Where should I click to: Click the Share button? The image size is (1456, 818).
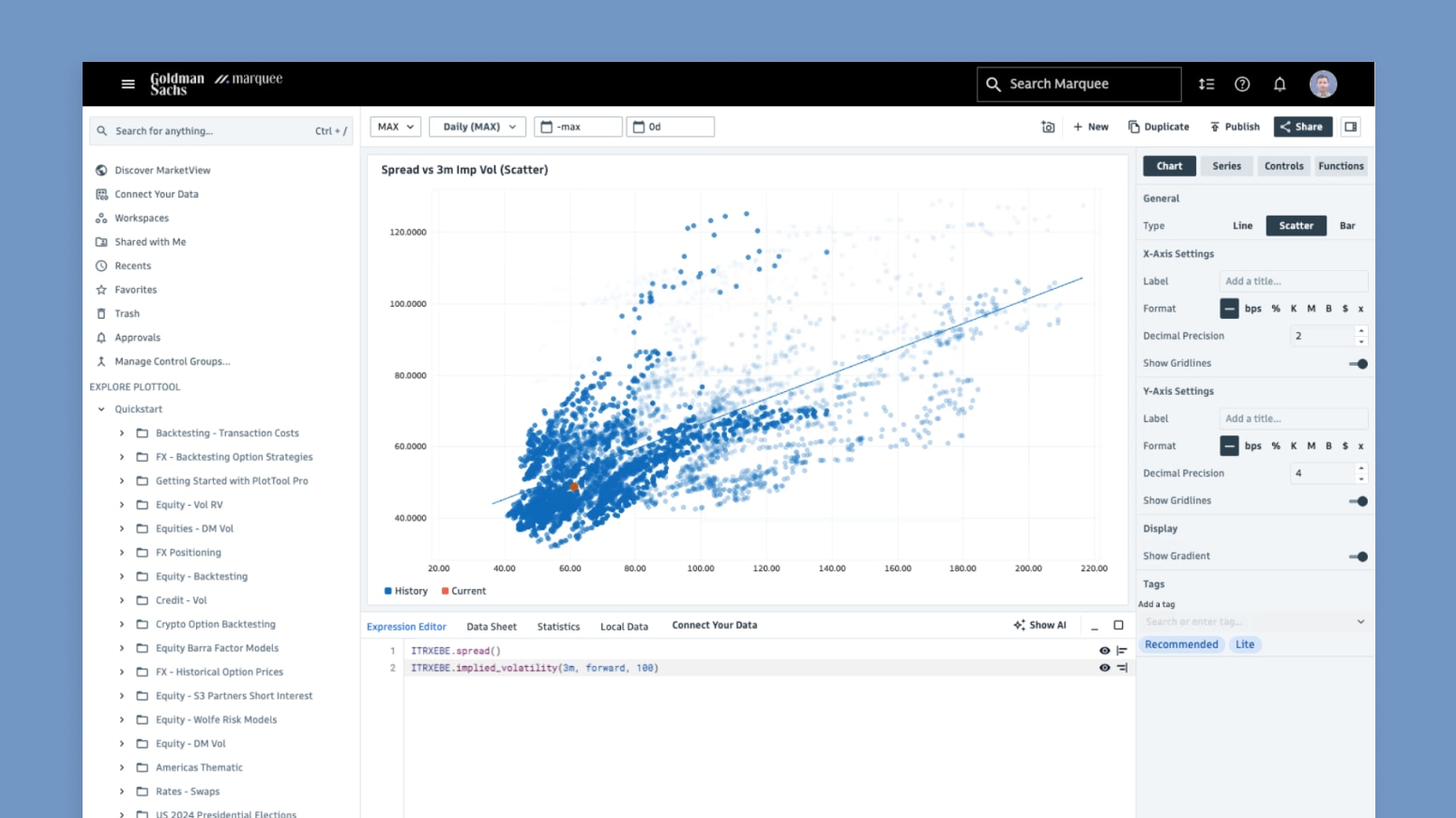point(1302,127)
